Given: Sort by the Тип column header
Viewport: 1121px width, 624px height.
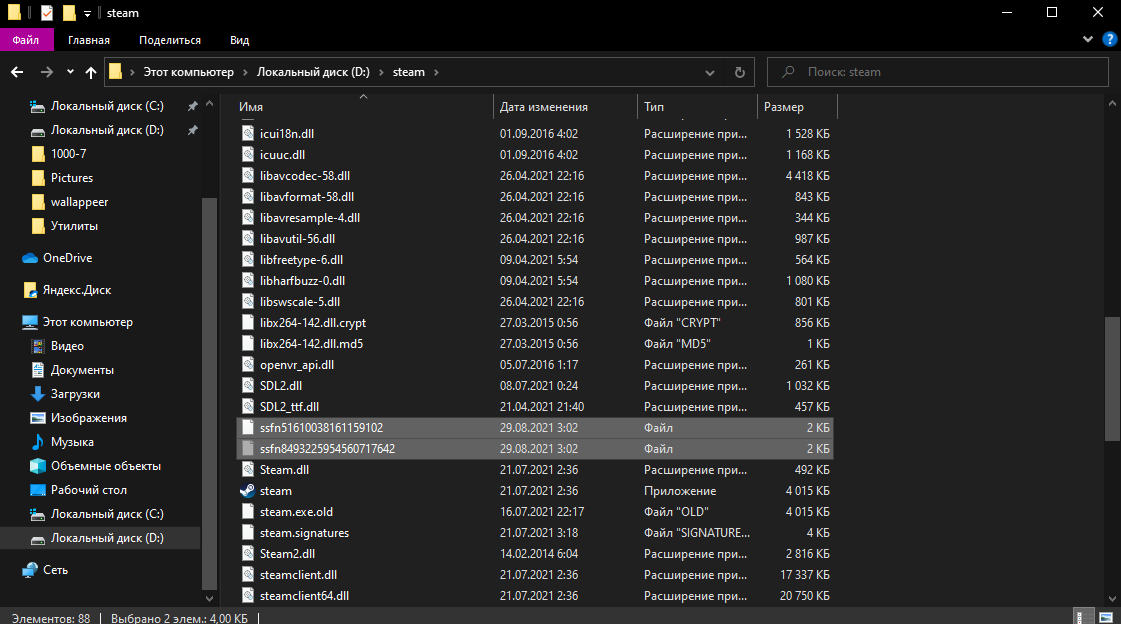Looking at the screenshot, I should tap(696, 107).
